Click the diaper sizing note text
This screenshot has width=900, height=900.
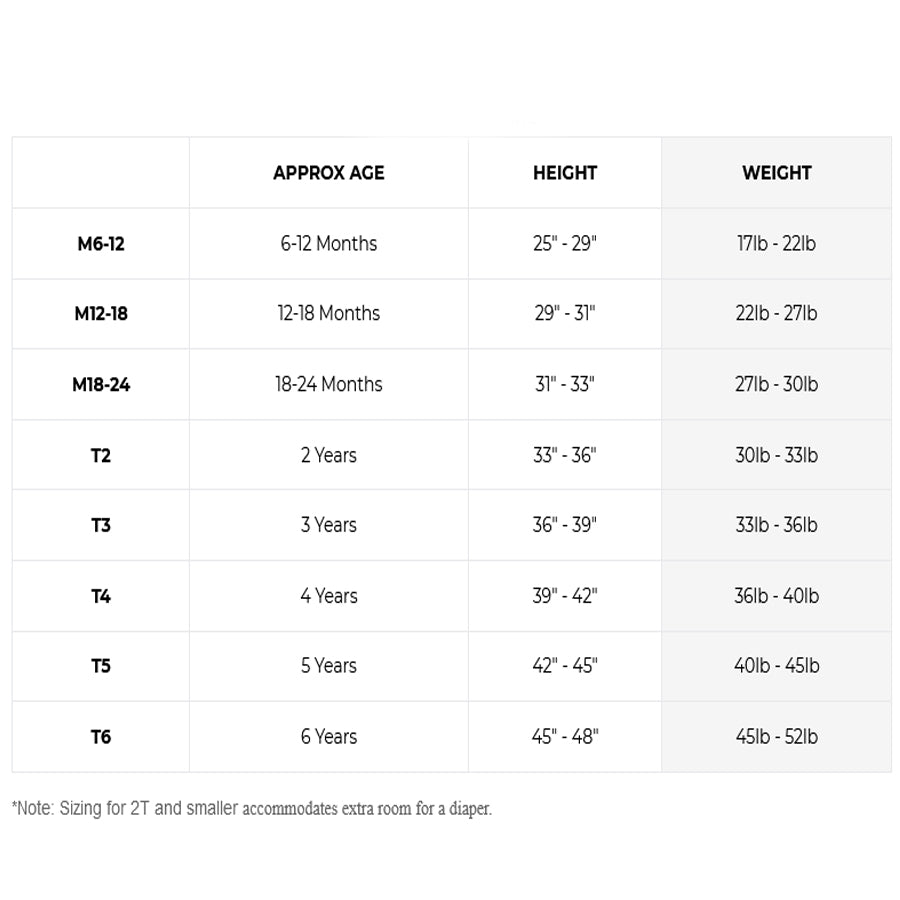(x=252, y=808)
